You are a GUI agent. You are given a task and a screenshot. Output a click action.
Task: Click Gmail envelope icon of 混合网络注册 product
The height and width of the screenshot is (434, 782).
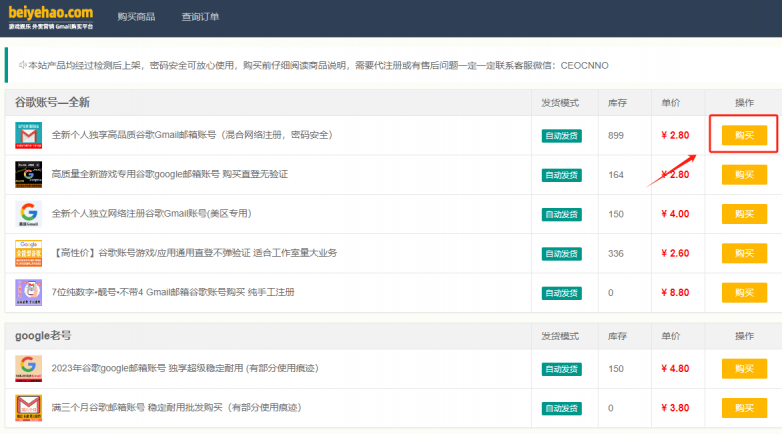coord(28,135)
